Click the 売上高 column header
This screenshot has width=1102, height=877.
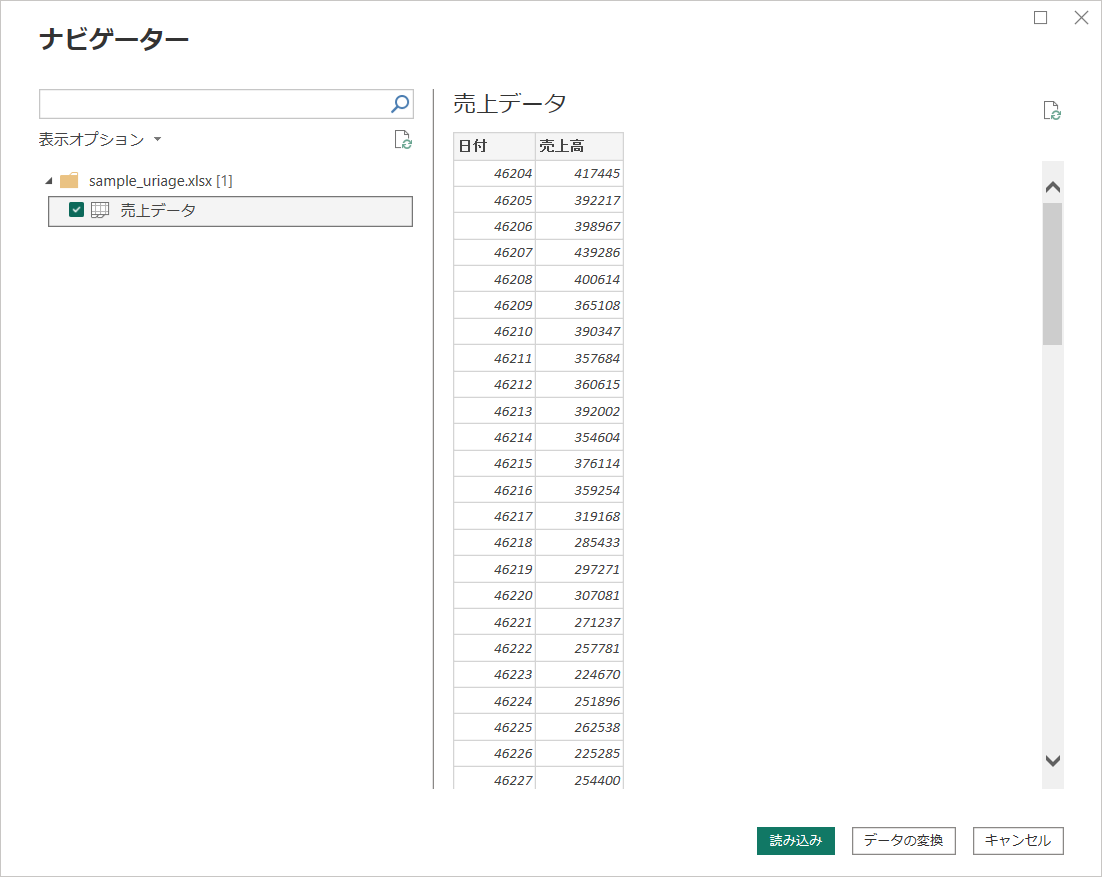[579, 146]
